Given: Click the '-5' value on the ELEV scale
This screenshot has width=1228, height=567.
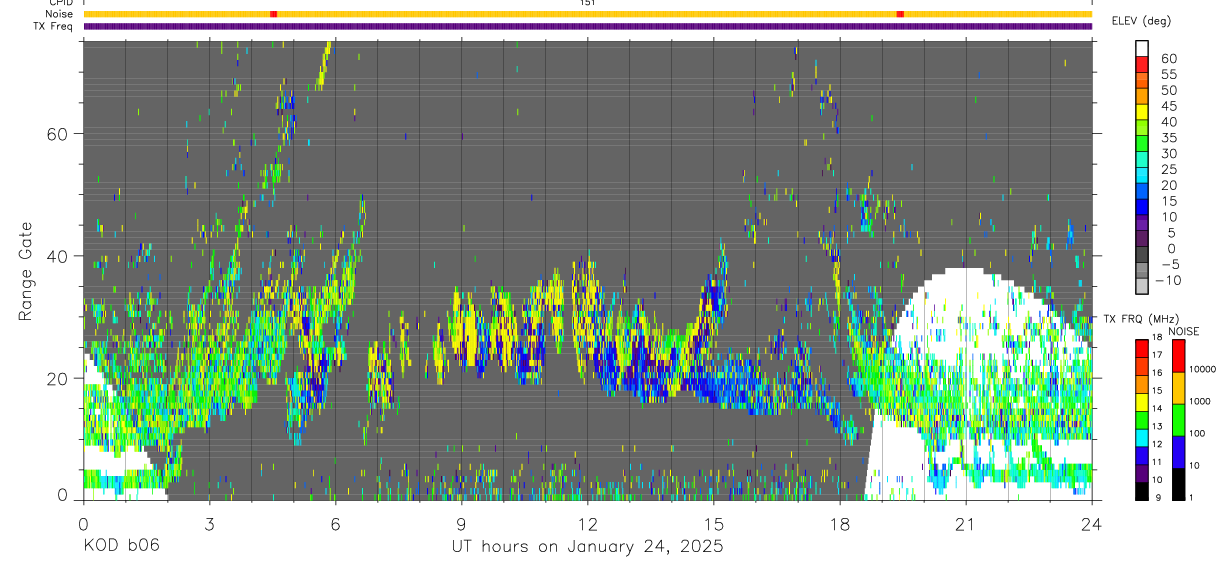Looking at the screenshot, I should (x=1168, y=264).
